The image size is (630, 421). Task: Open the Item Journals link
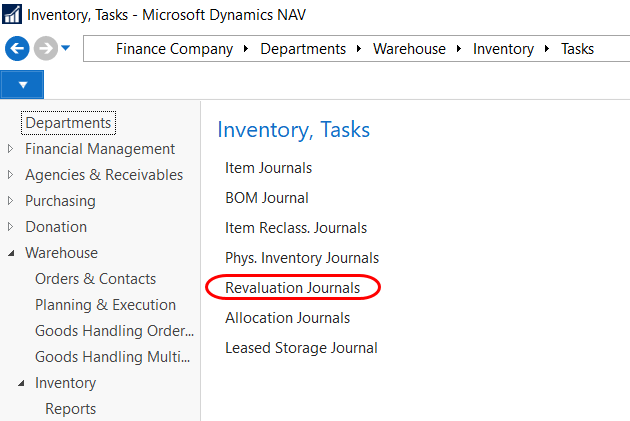pyautogui.click(x=268, y=168)
